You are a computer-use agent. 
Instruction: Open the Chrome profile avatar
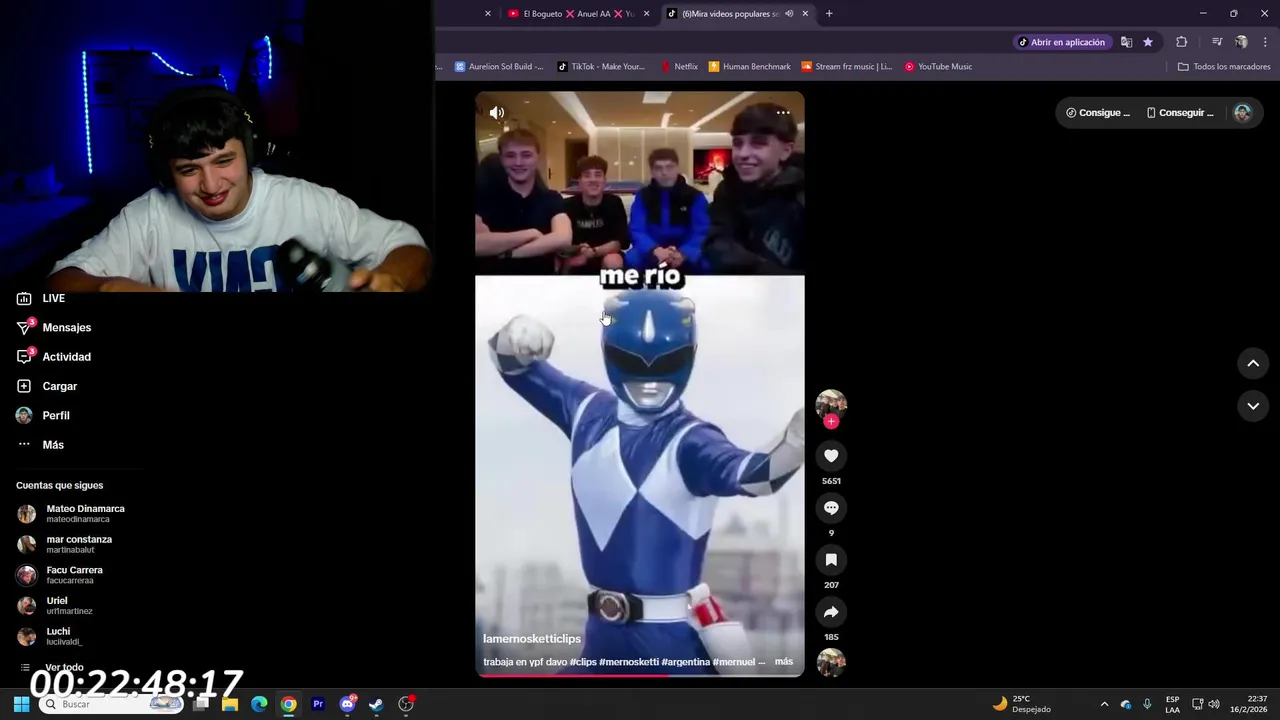[x=1241, y=42]
